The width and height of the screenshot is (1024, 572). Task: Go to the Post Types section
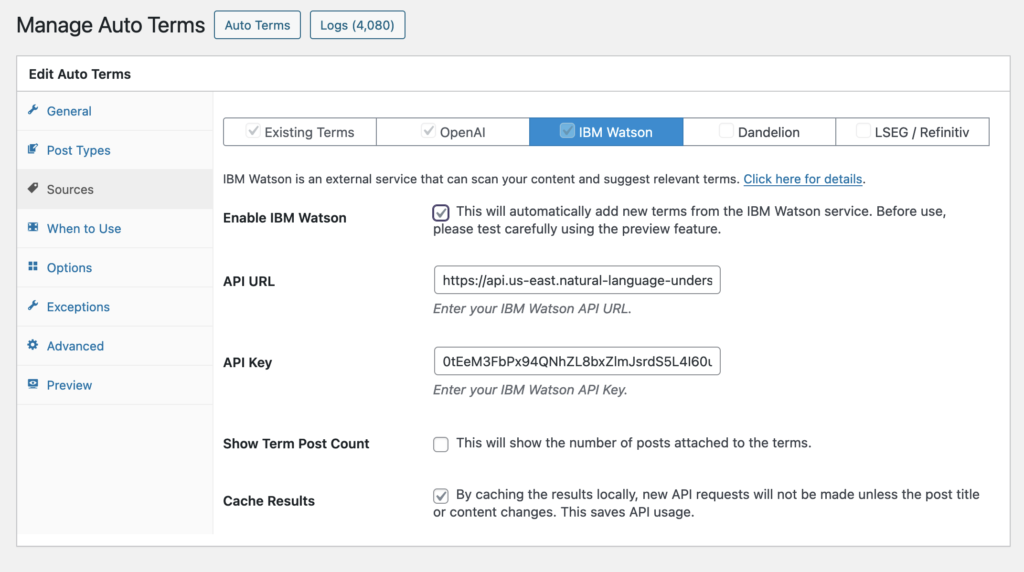(x=115, y=150)
